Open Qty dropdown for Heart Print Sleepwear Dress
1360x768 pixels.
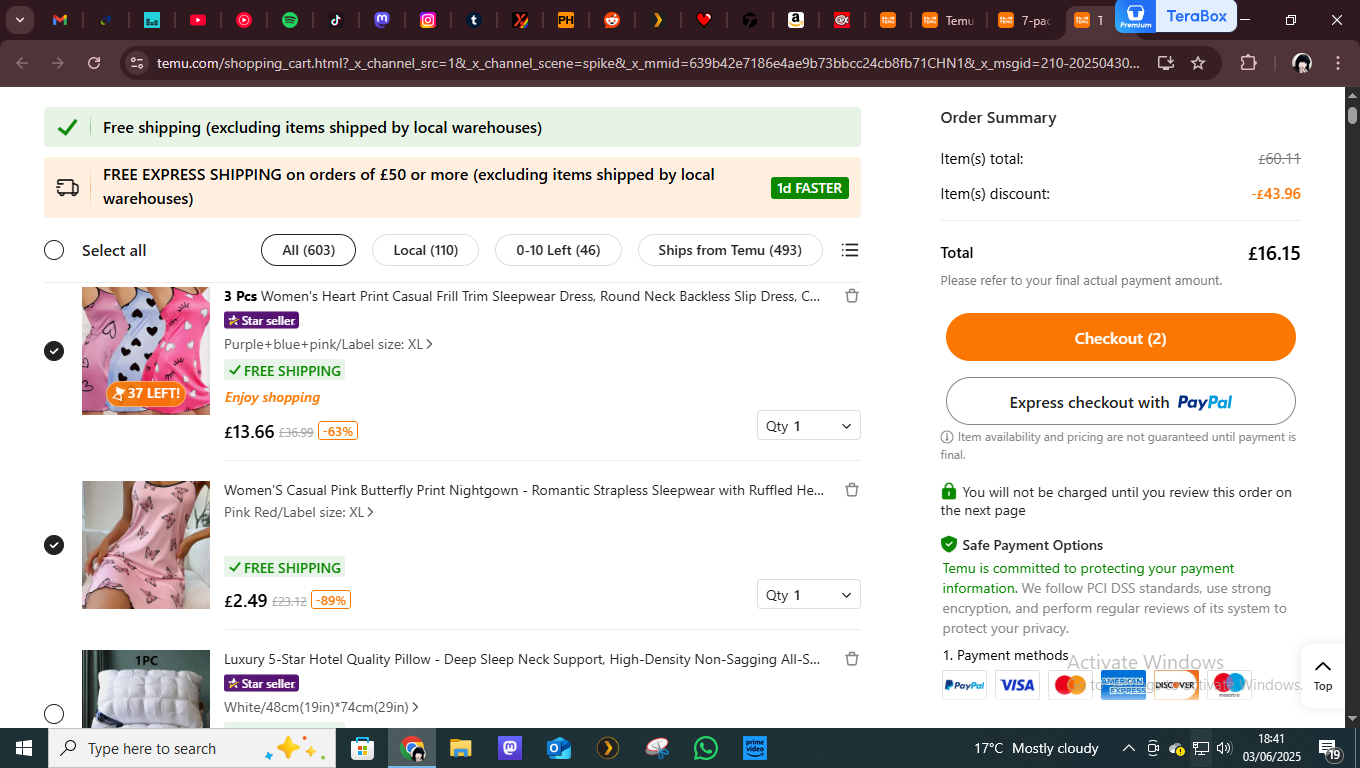pos(808,426)
